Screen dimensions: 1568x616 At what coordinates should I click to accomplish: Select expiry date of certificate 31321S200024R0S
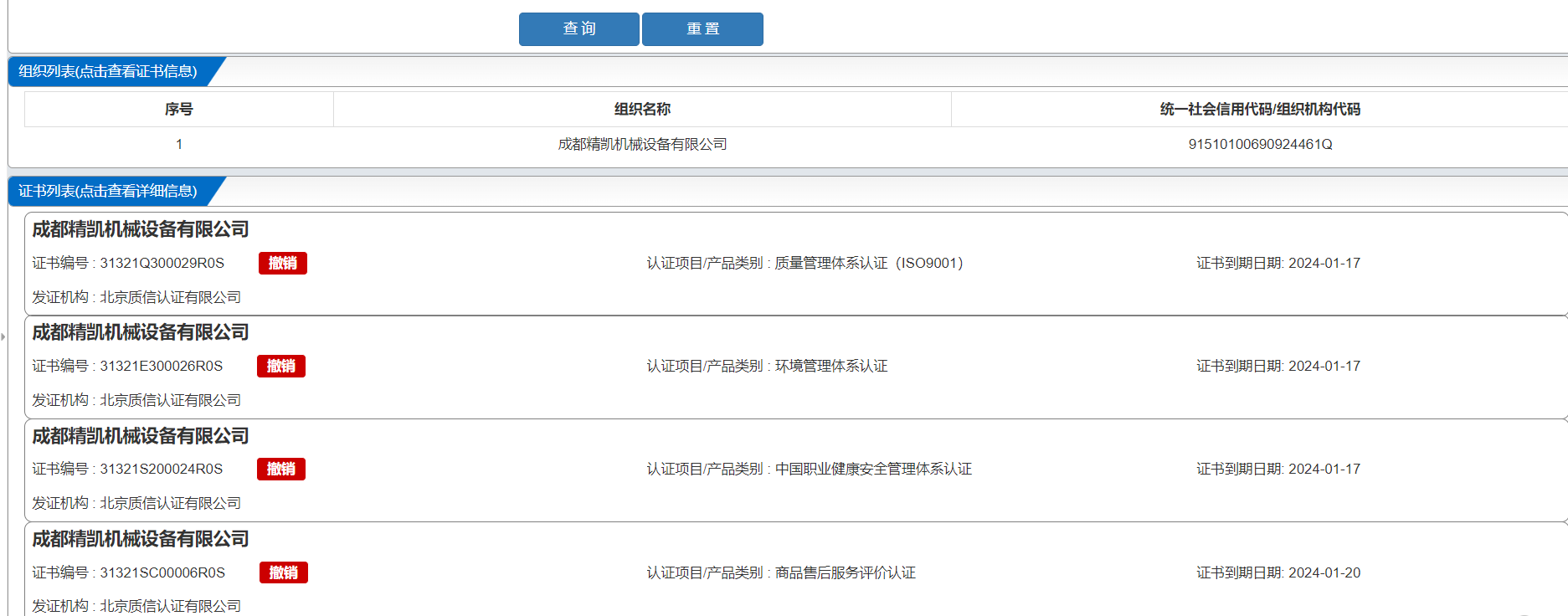tap(1324, 469)
